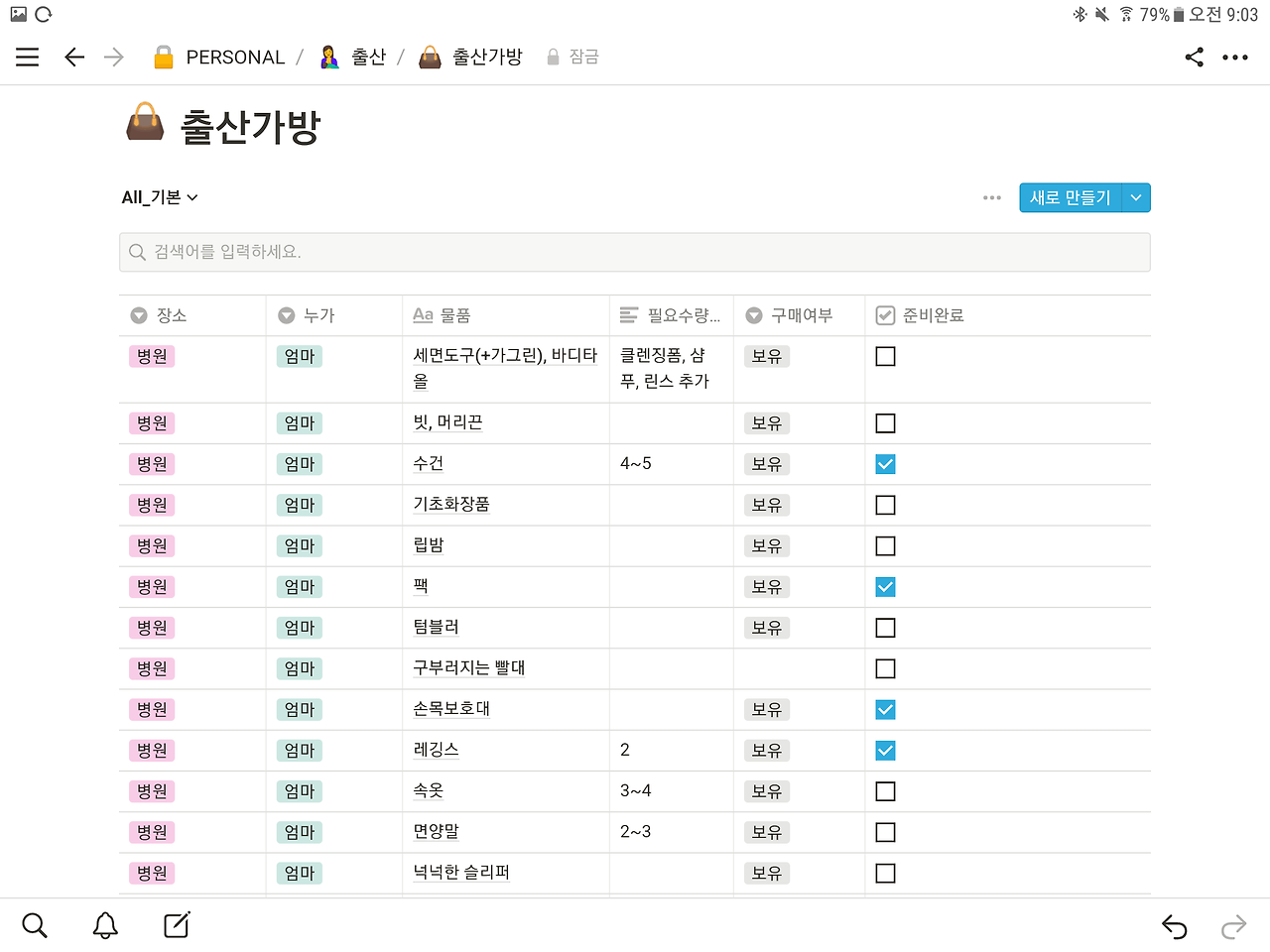1270x952 pixels.
Task: Check the 속옷 row checkbox
Action: pyautogui.click(x=886, y=791)
